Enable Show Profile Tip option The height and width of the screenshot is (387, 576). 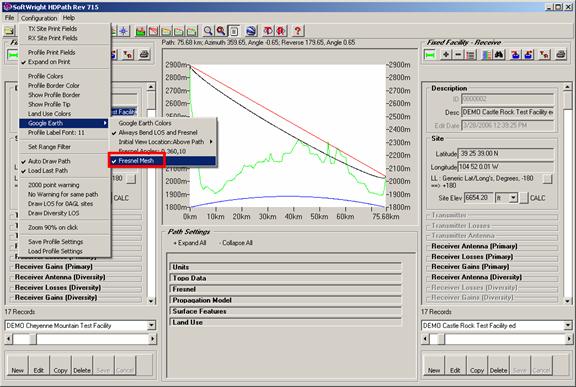(x=65, y=104)
